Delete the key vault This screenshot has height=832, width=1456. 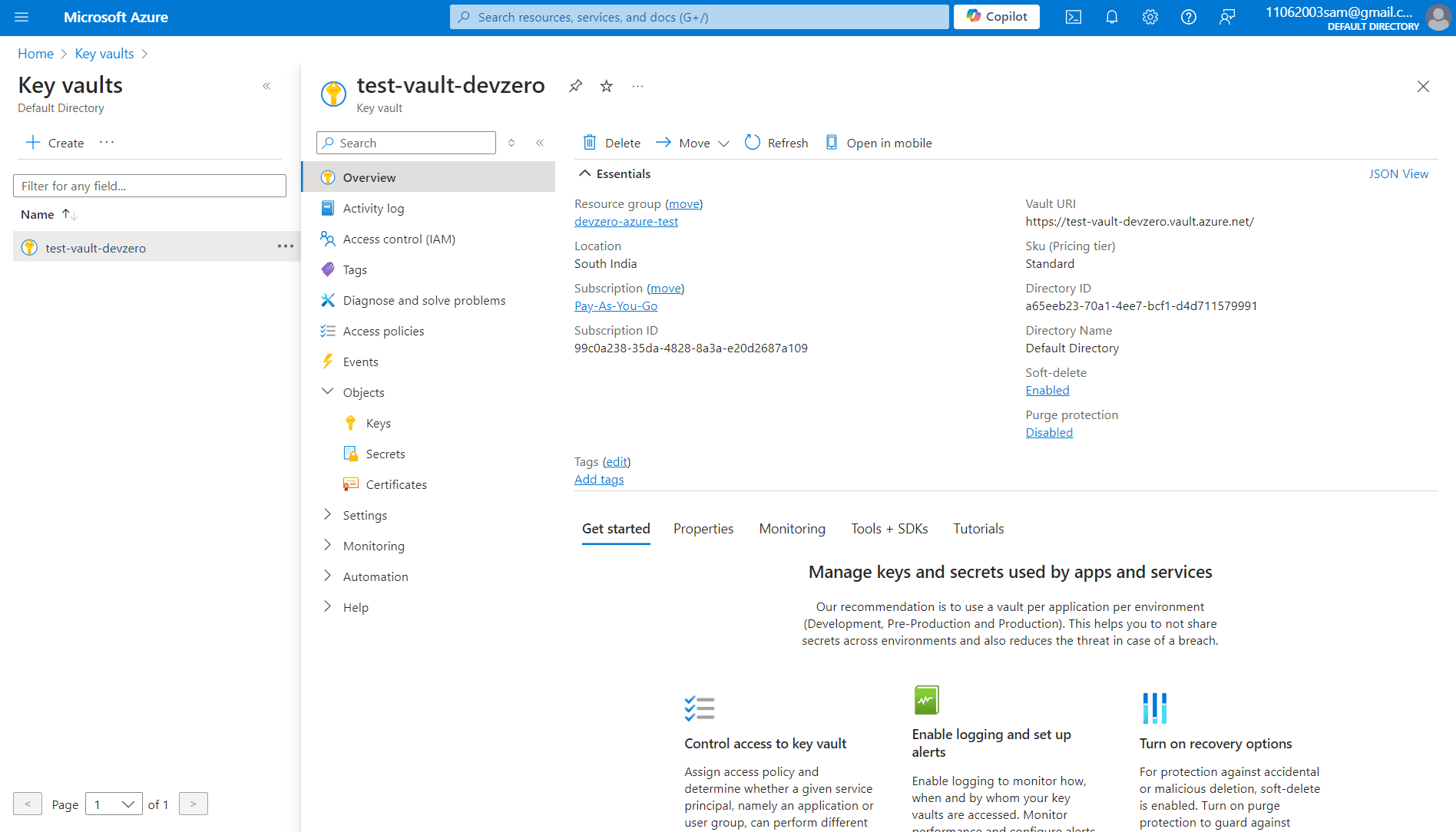[x=611, y=143]
